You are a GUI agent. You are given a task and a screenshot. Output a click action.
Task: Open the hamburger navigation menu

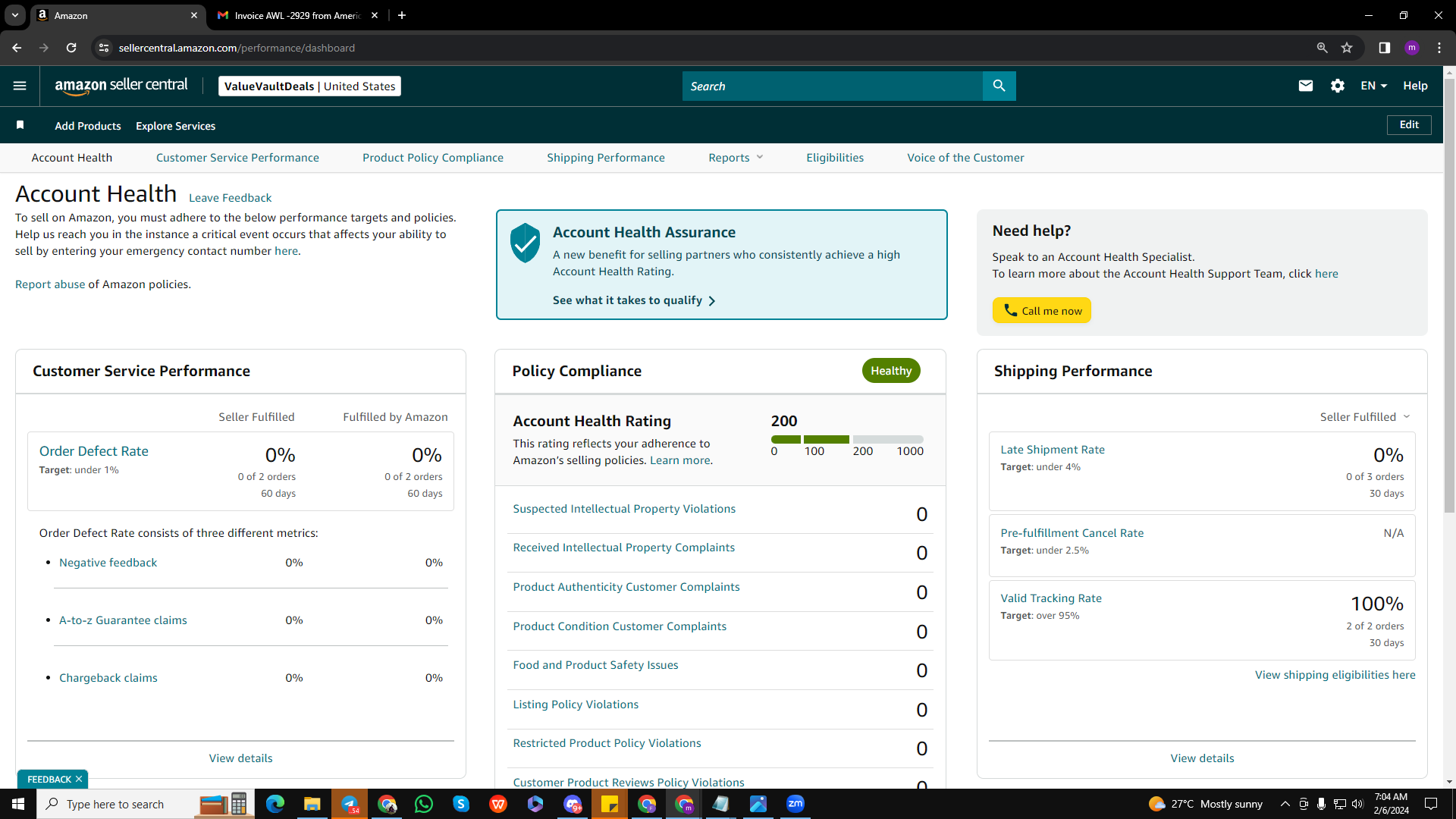coord(20,86)
